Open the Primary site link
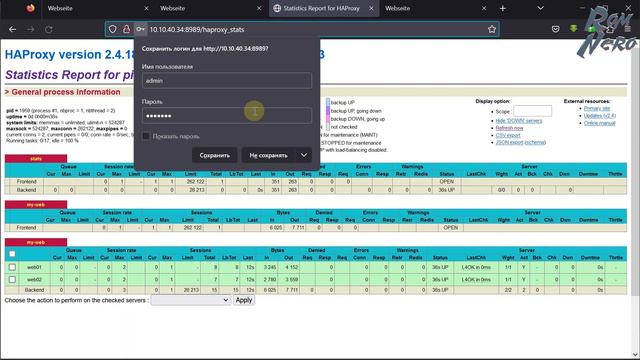 point(597,109)
